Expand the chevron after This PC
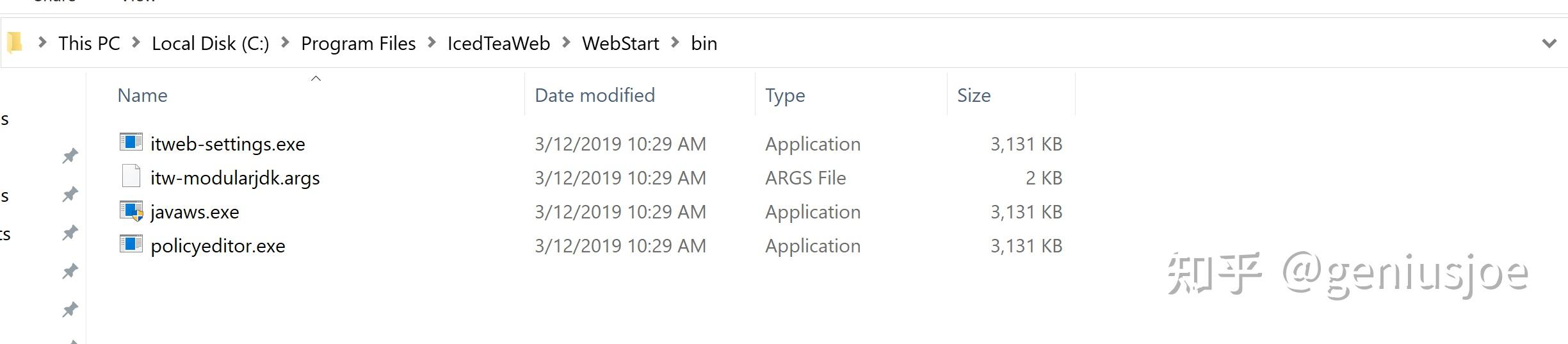This screenshot has height=344, width=1568. click(136, 43)
